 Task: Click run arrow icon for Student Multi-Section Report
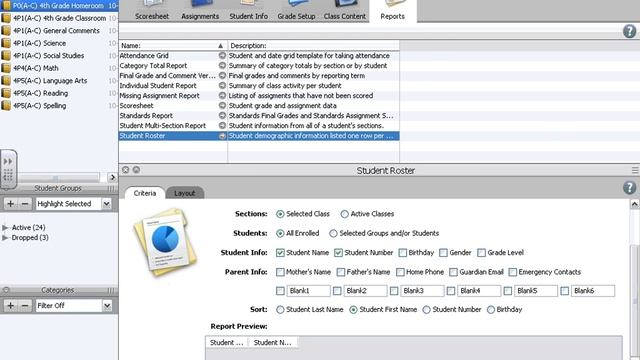click(x=222, y=126)
